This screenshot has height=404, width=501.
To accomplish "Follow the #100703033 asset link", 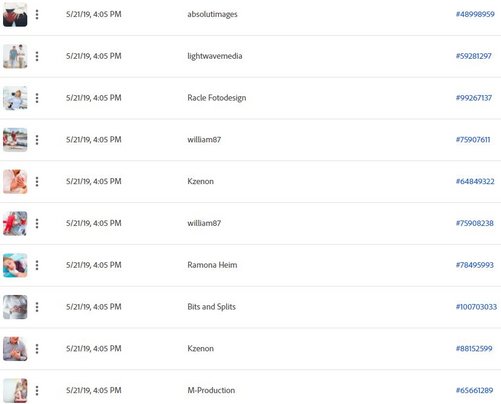I will [x=476, y=307].
